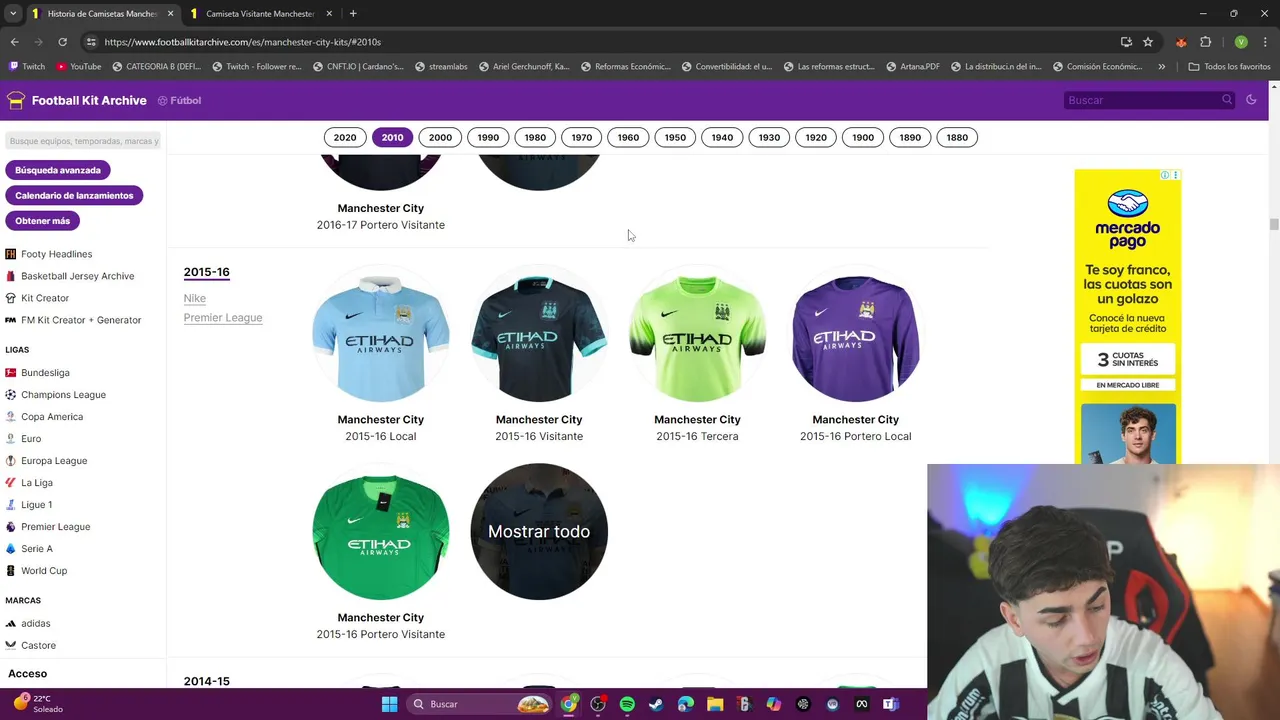Viewport: 1280px width, 720px height.
Task: Click the Obtener más button
Action: 42,220
